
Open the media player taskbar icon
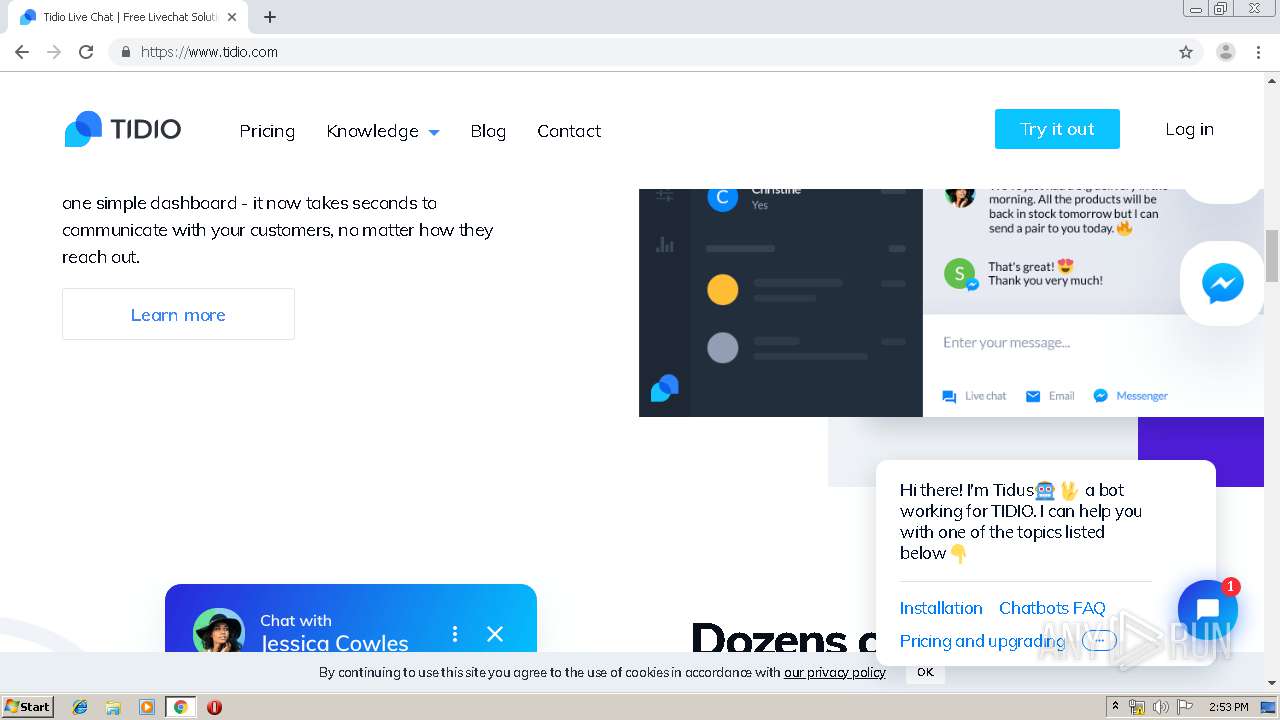tap(147, 707)
